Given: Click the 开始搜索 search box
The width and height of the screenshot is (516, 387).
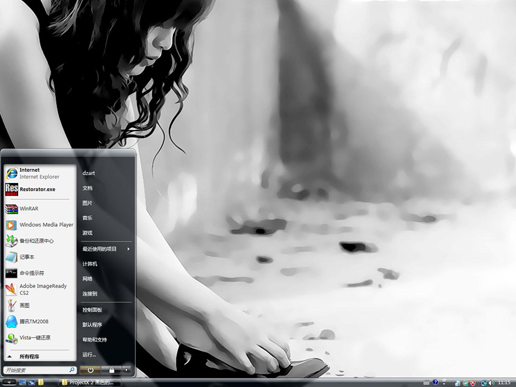Looking at the screenshot, I should 40,370.
